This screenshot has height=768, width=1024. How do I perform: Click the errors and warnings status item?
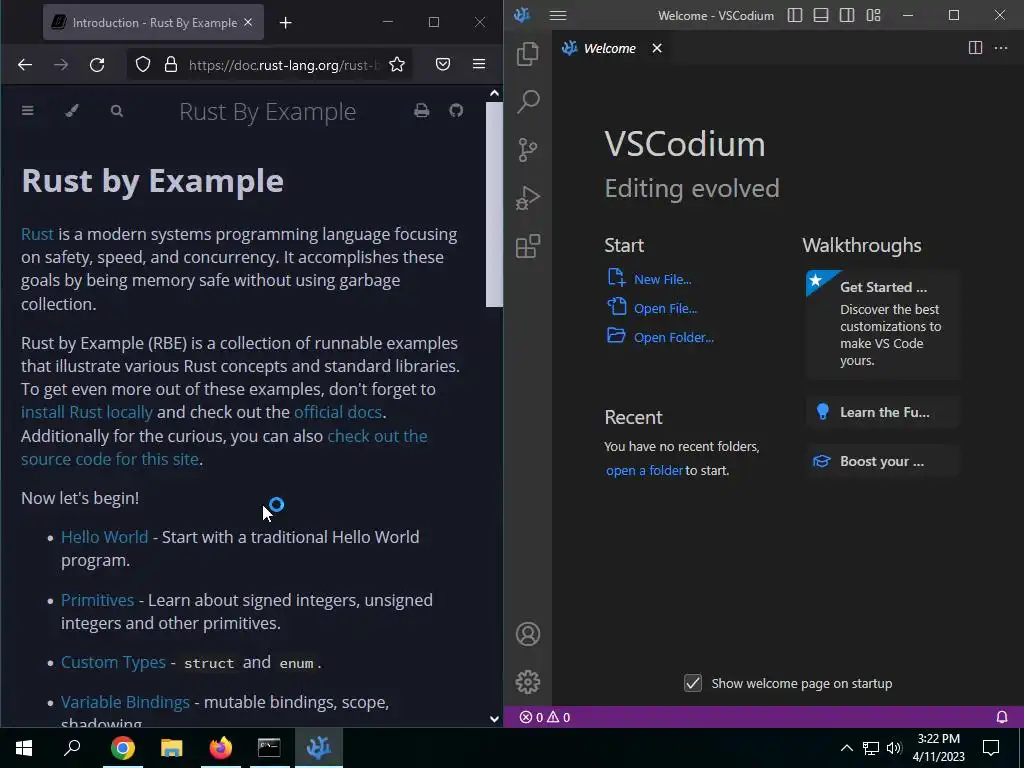pyautogui.click(x=545, y=717)
